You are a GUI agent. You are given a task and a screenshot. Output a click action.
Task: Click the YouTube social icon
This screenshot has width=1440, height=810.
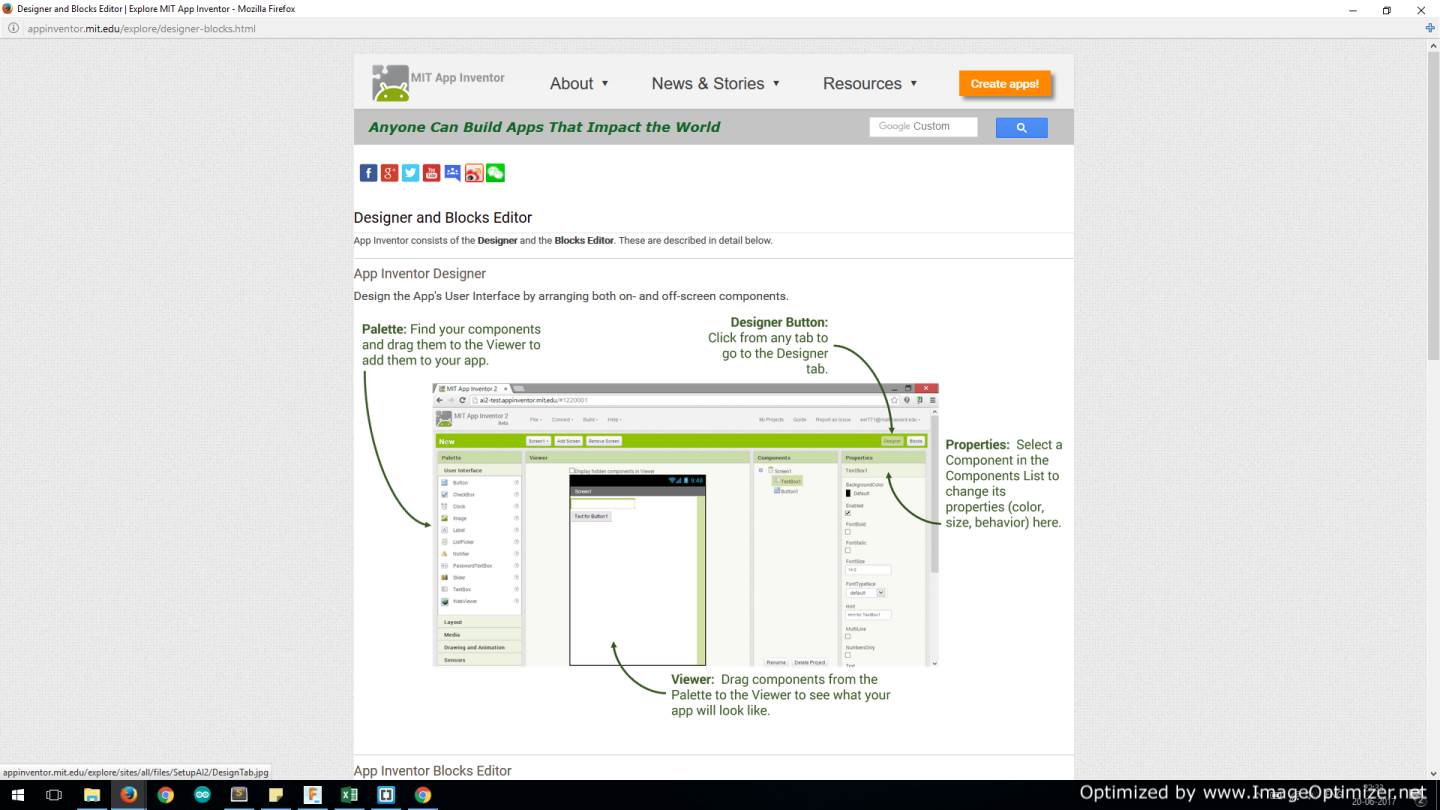(431, 173)
